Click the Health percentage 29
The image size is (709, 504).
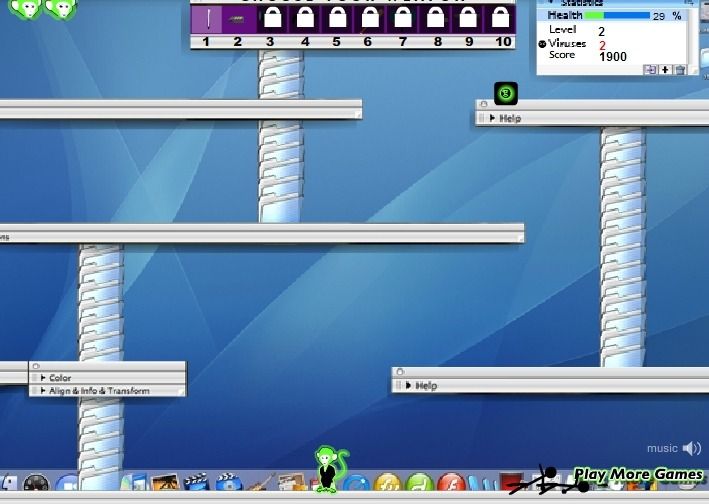[x=659, y=16]
